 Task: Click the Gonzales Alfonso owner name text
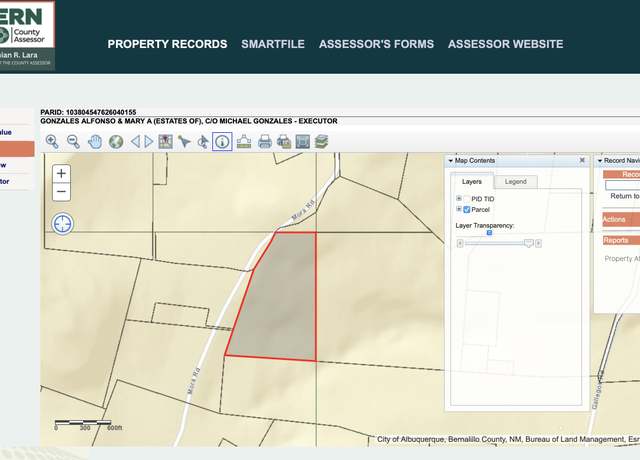pyautogui.click(x=189, y=121)
